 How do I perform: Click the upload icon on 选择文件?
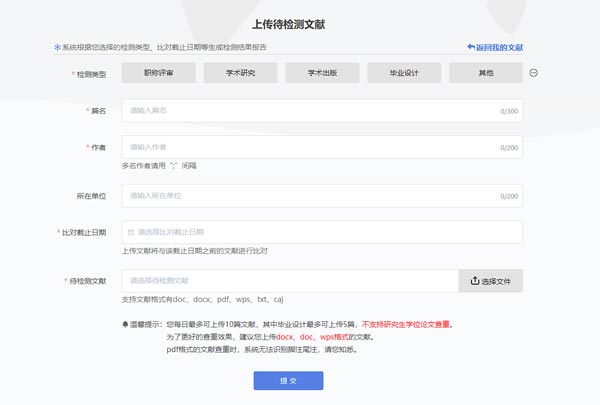(x=474, y=281)
